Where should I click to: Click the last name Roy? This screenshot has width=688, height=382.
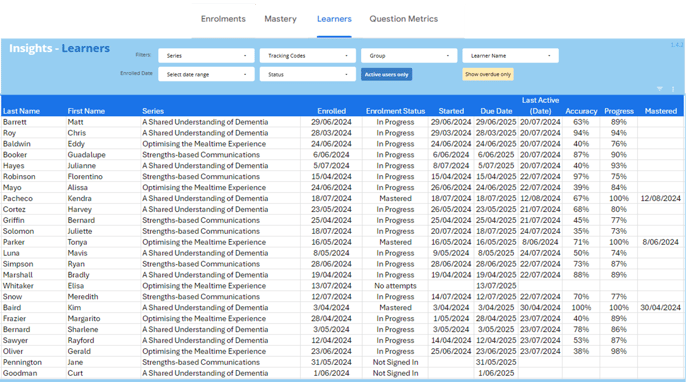[9, 133]
